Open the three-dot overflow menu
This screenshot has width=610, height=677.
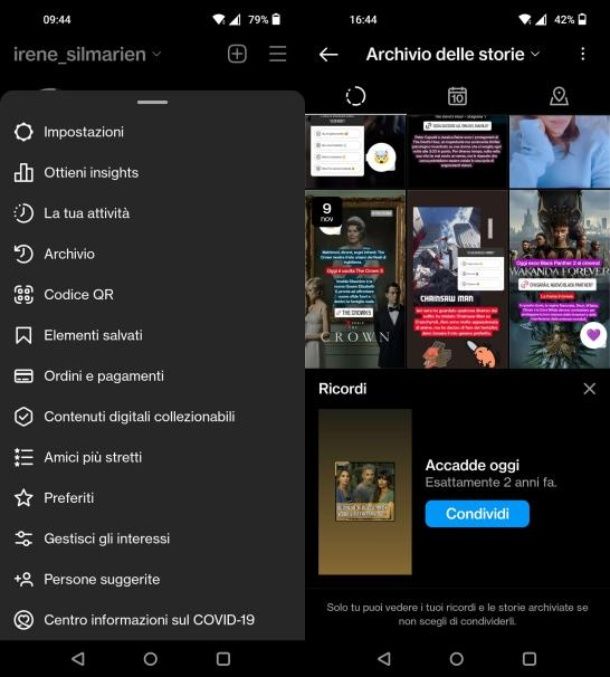tap(583, 54)
